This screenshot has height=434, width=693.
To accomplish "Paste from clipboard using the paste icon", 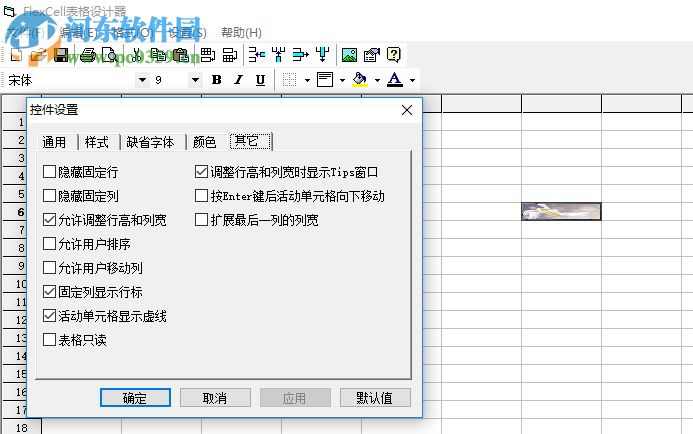I will pyautogui.click(x=180, y=55).
